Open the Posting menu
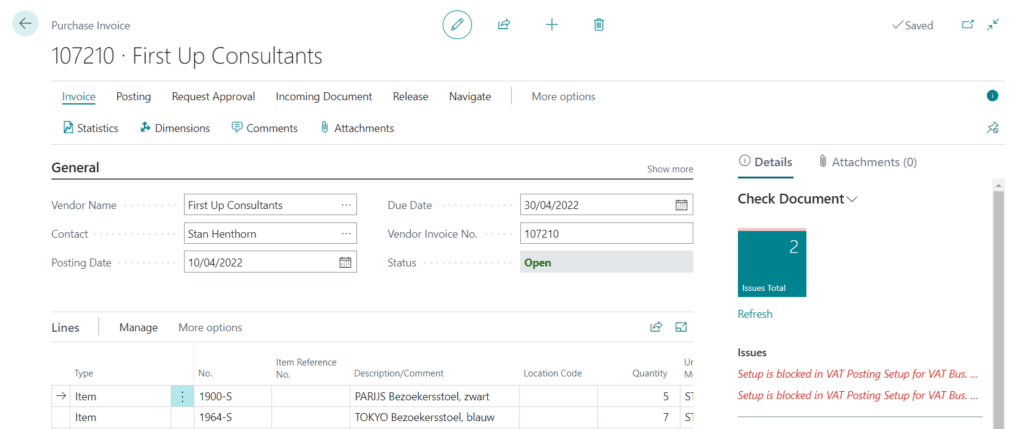This screenshot has height=429, width=1024. (133, 97)
